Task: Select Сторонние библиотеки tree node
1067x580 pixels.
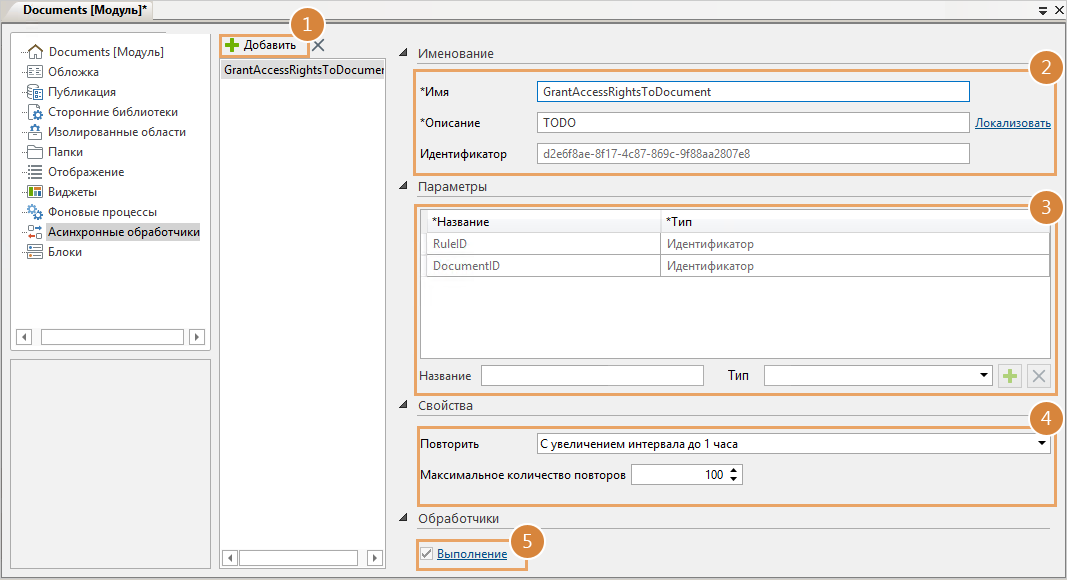Action: point(112,112)
